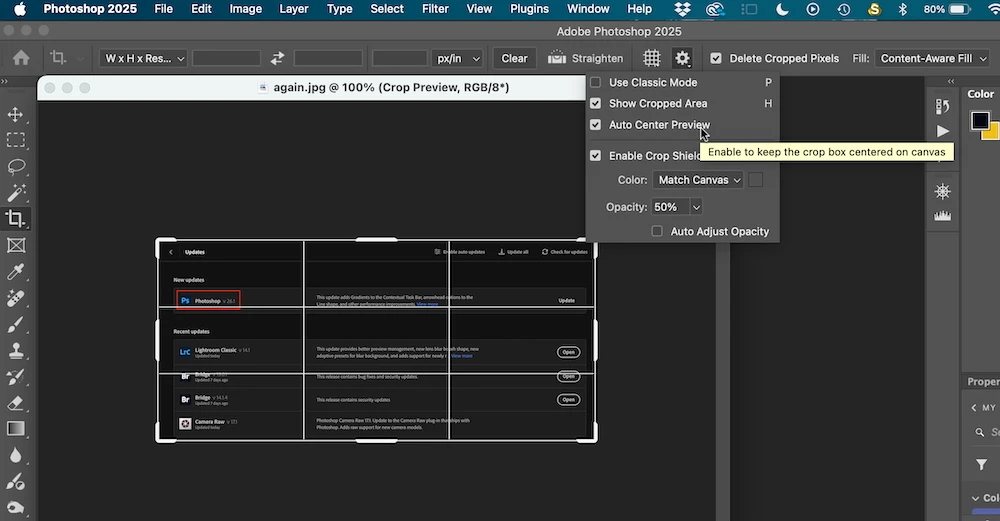Open the Match Canvas color dropdown

point(698,180)
